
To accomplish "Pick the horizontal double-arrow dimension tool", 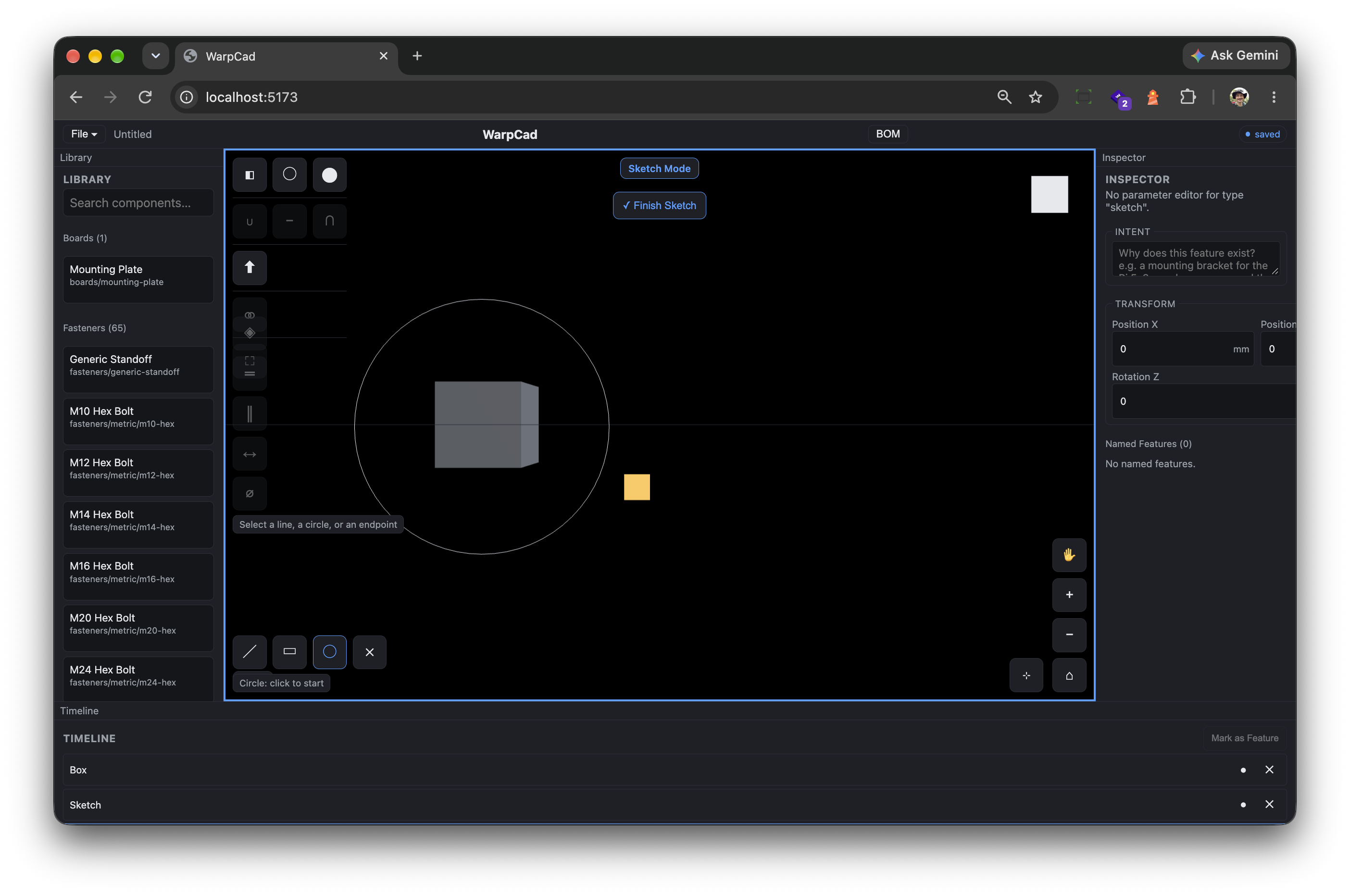I will click(x=249, y=454).
